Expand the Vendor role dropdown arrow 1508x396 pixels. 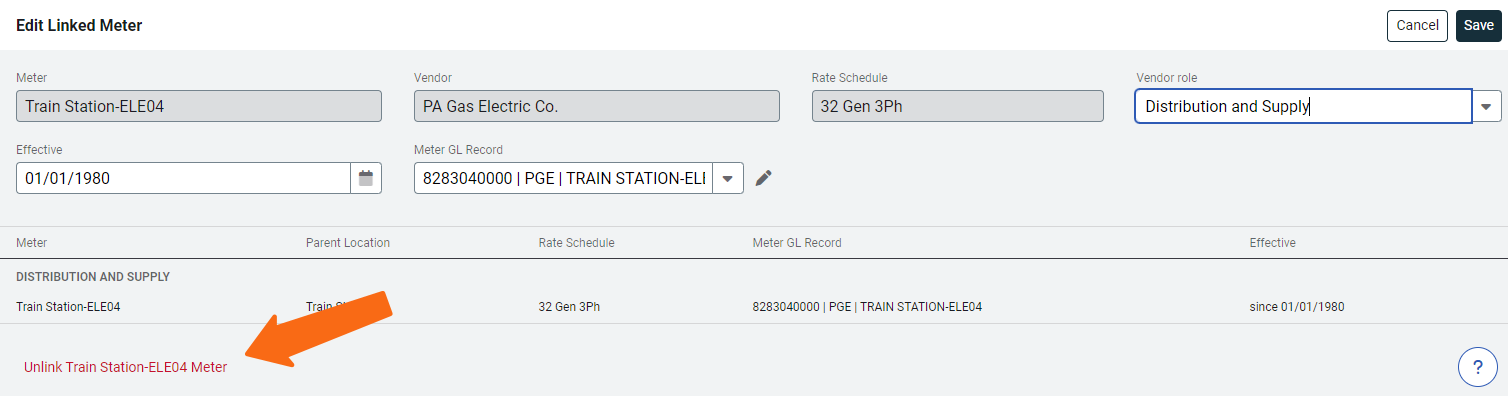pos(1486,106)
